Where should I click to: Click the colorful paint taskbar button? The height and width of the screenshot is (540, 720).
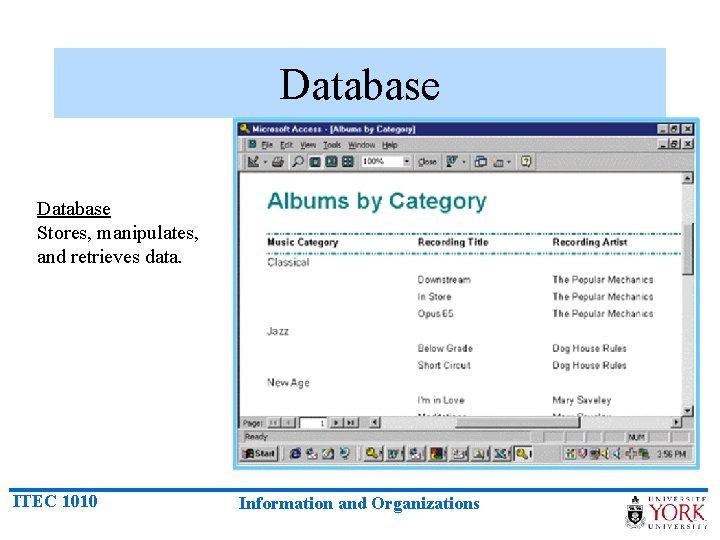(x=438, y=454)
